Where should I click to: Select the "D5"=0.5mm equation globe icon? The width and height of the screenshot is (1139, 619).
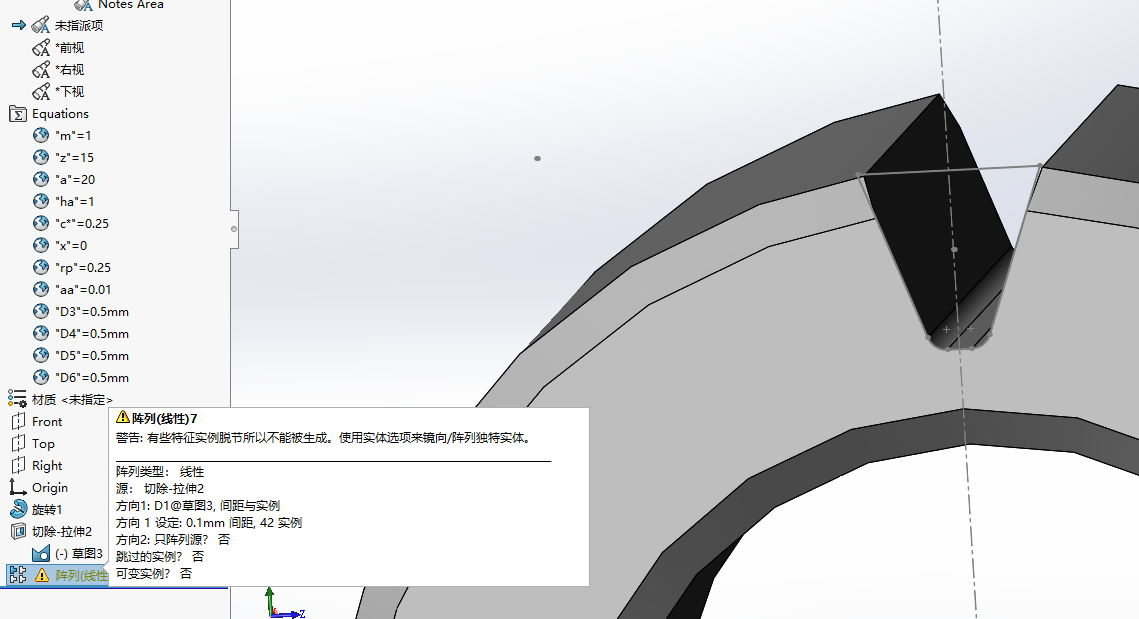41,355
